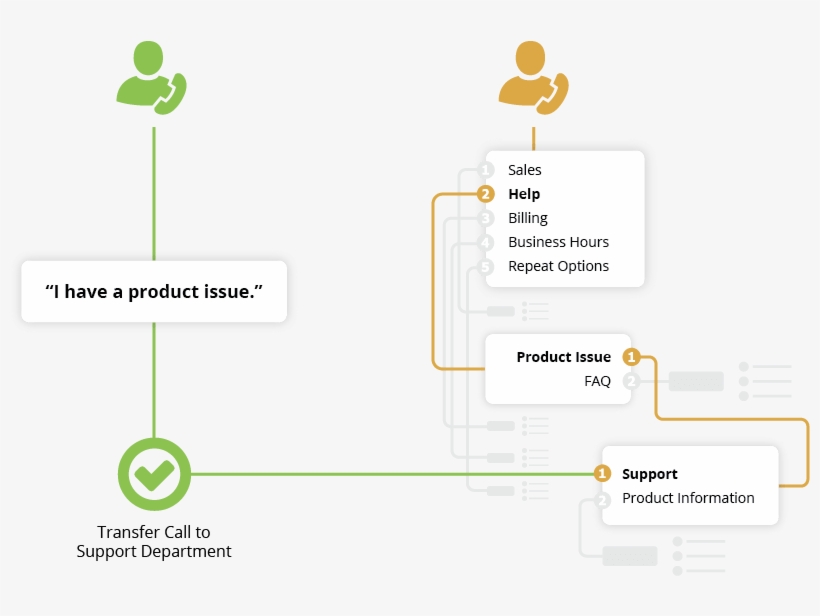This screenshot has height=616, width=820.
Task: Open the Repeat Options entry
Action: [557, 265]
